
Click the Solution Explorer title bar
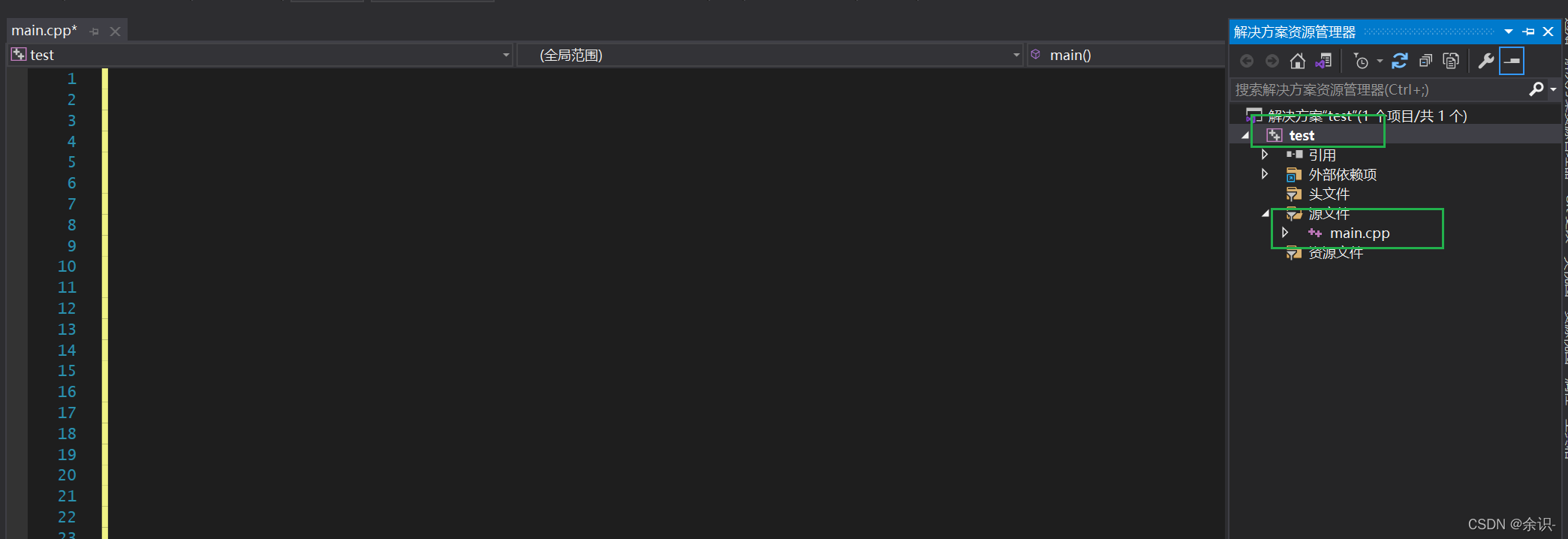[x=1396, y=32]
